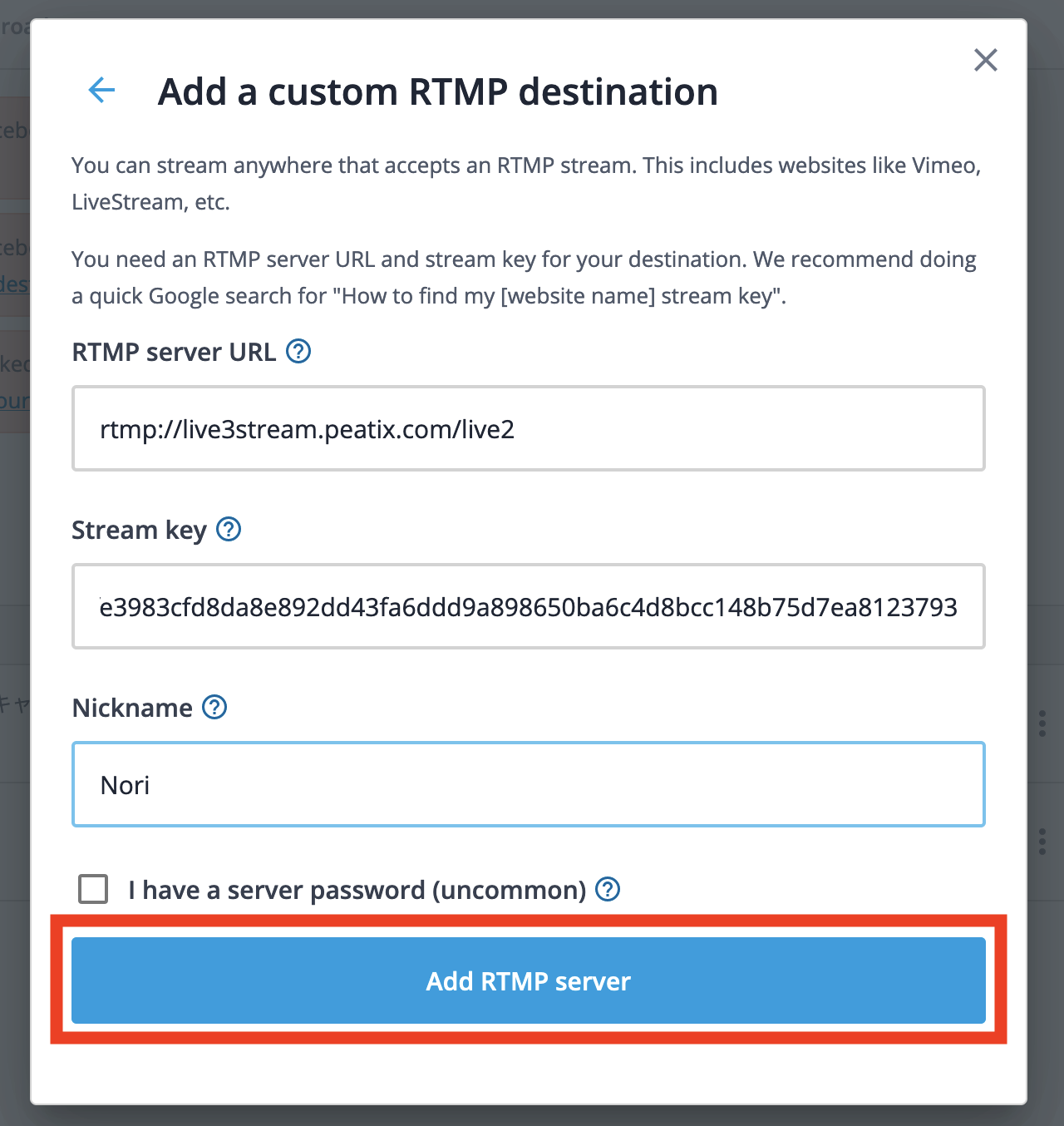Open help icon beside server password option
1064x1126 pixels.
(608, 889)
